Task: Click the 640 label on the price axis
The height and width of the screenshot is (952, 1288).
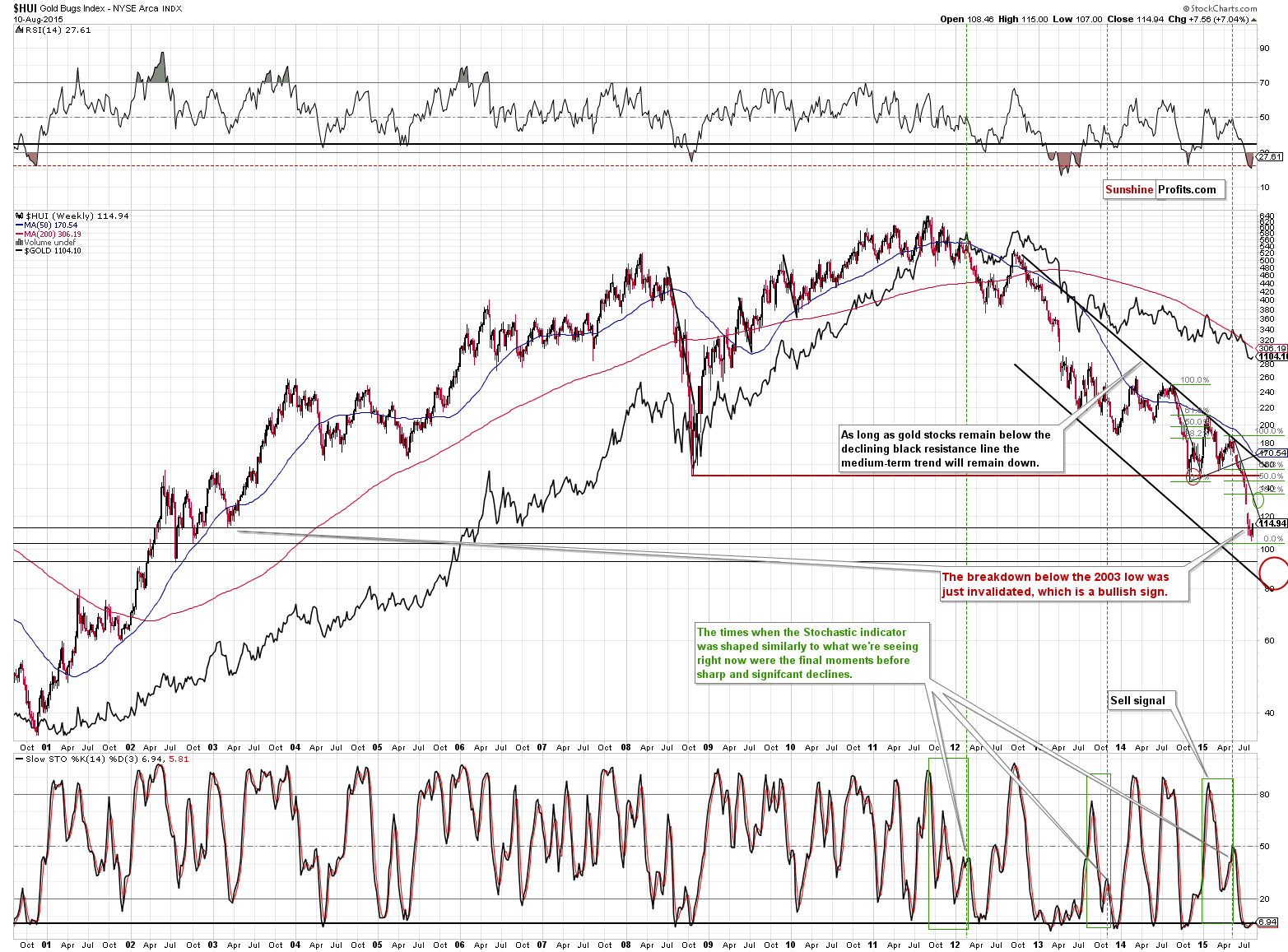Action: 1267,216
